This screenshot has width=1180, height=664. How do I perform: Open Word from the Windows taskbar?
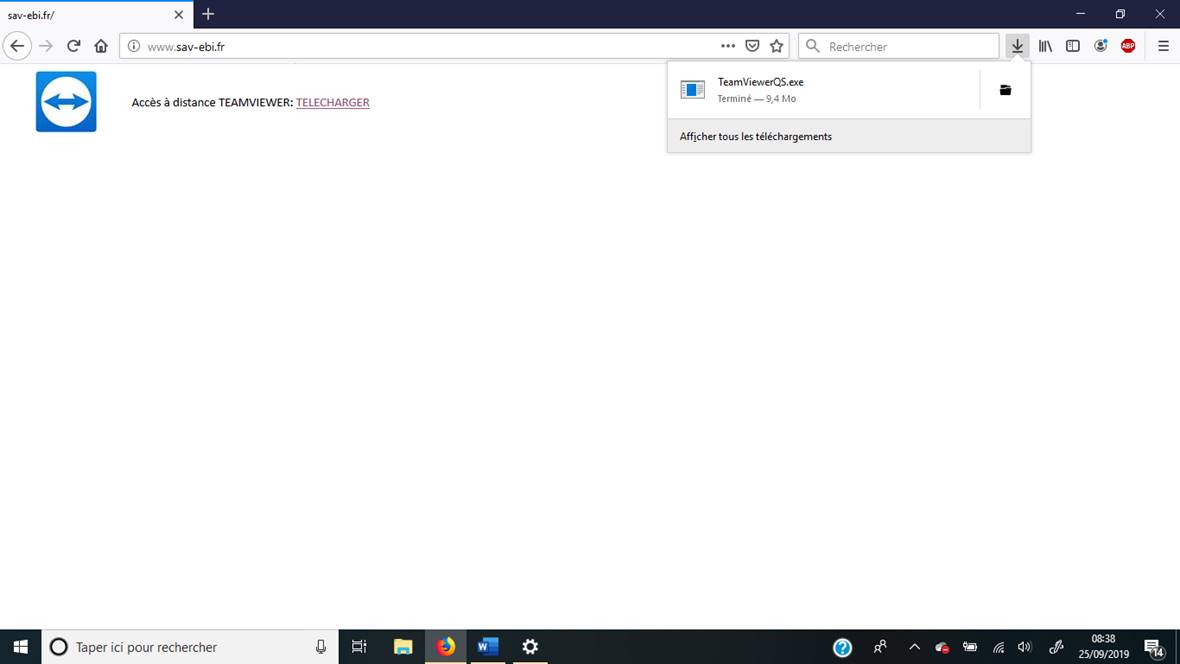pos(487,647)
